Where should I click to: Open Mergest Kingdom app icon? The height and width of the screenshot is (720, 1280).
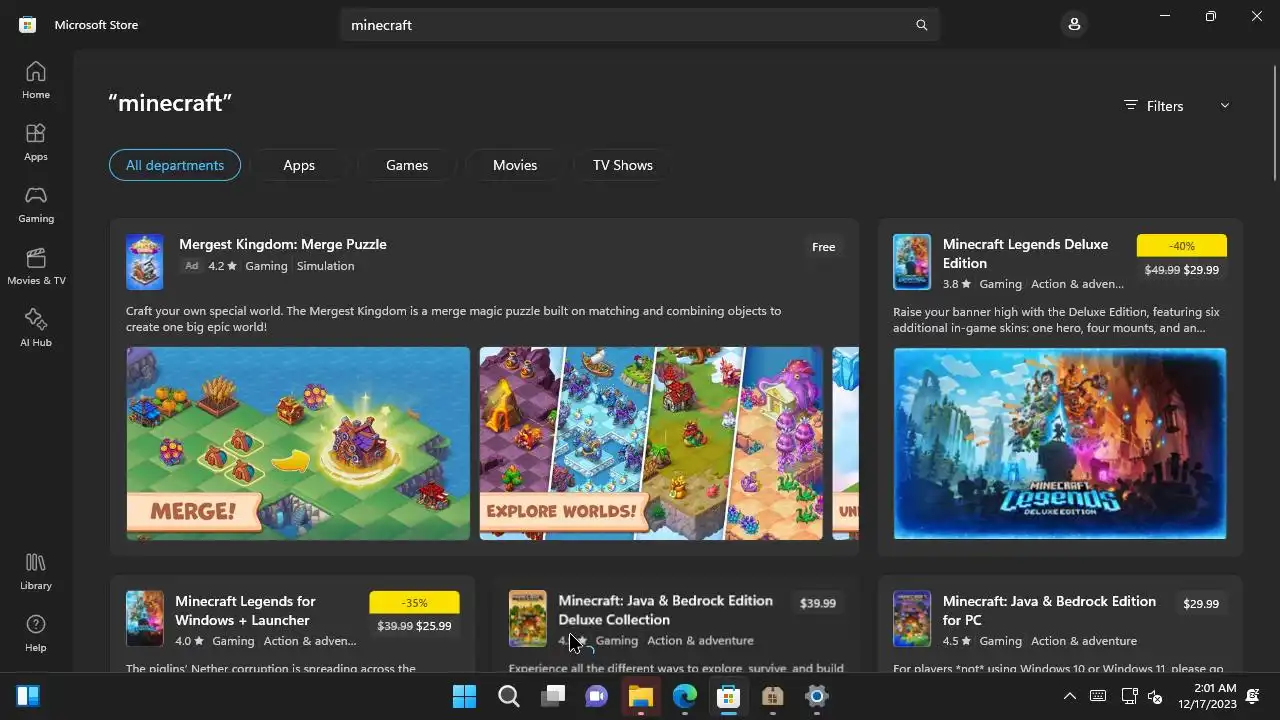click(x=145, y=262)
